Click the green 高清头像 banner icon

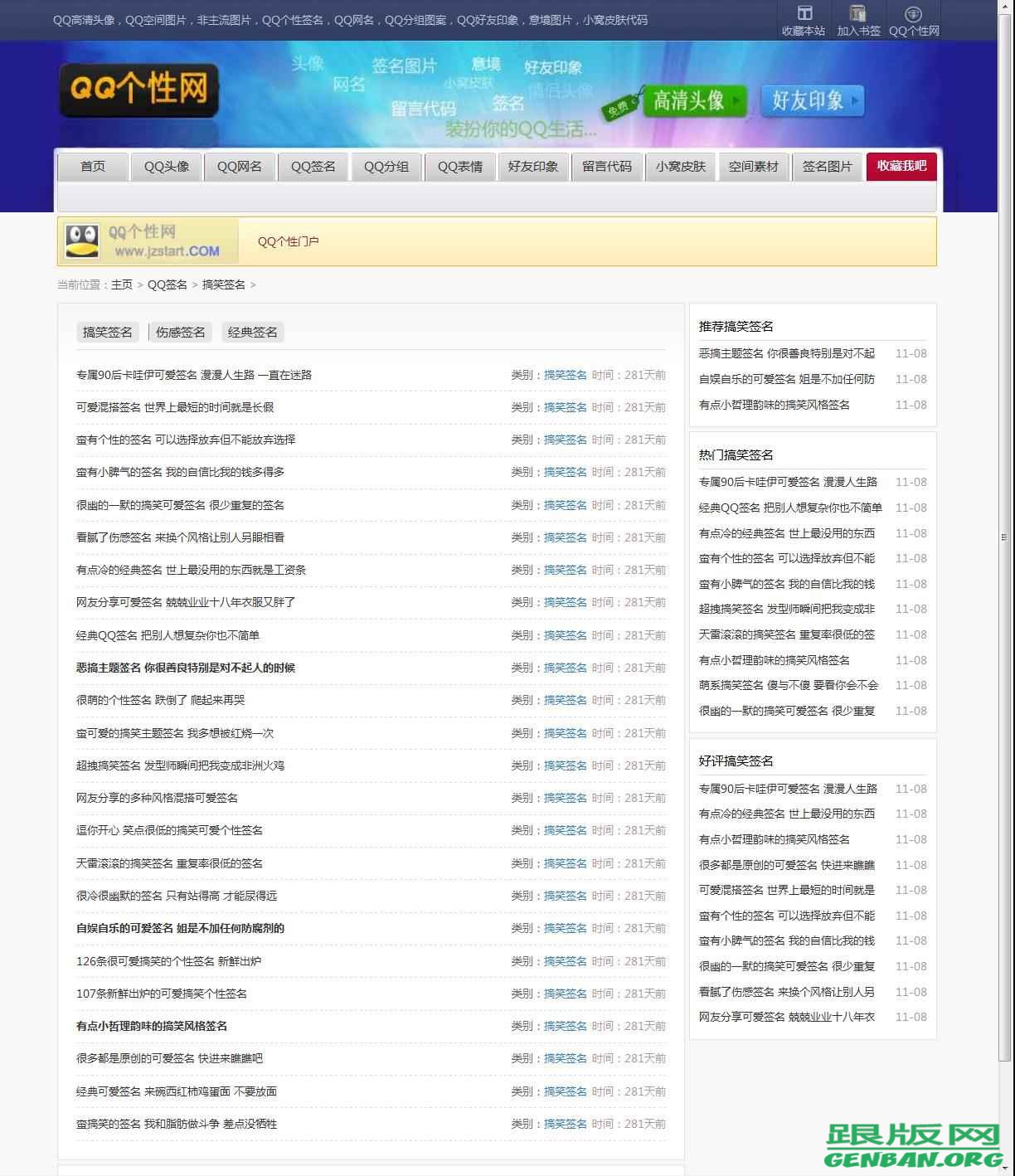tap(695, 102)
